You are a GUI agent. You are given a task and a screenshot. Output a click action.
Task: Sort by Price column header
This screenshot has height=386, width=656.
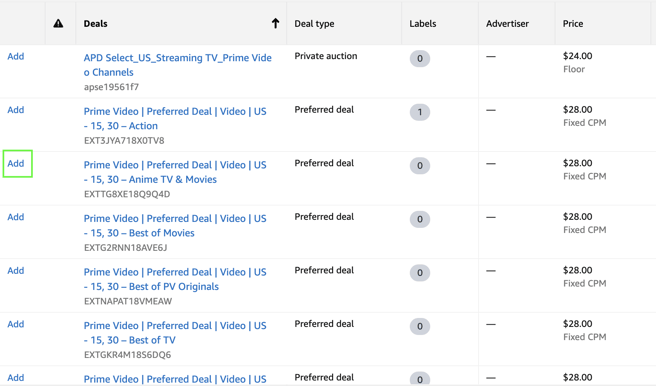tap(573, 23)
